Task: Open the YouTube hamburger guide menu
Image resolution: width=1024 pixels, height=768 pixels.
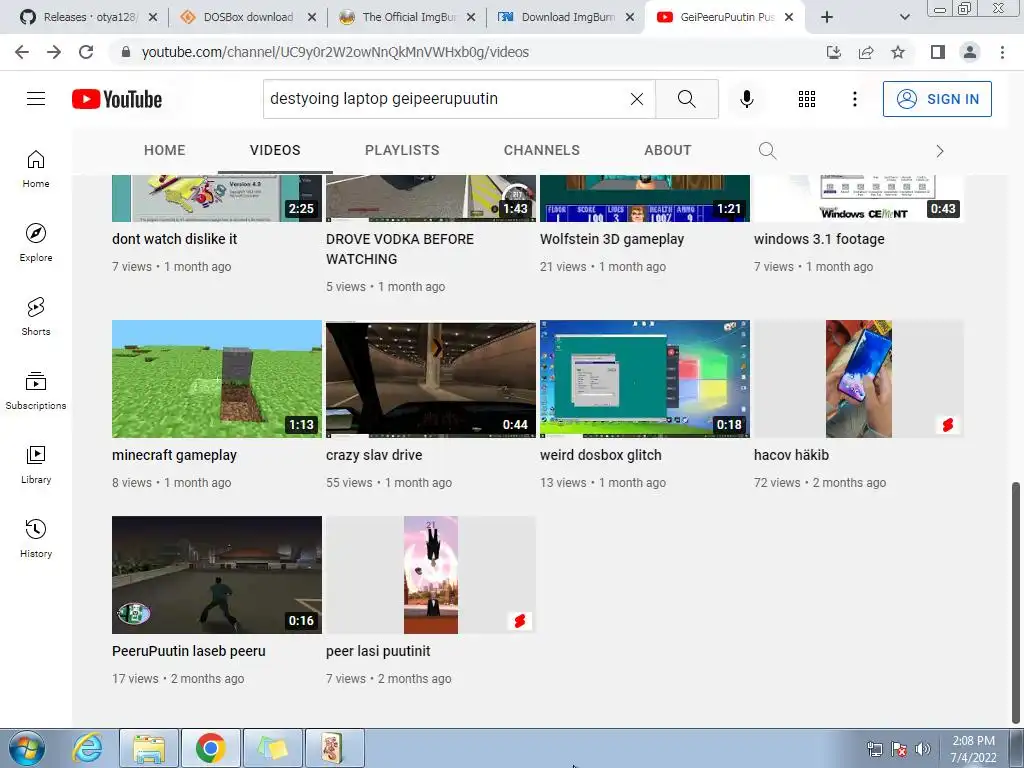Action: click(36, 99)
